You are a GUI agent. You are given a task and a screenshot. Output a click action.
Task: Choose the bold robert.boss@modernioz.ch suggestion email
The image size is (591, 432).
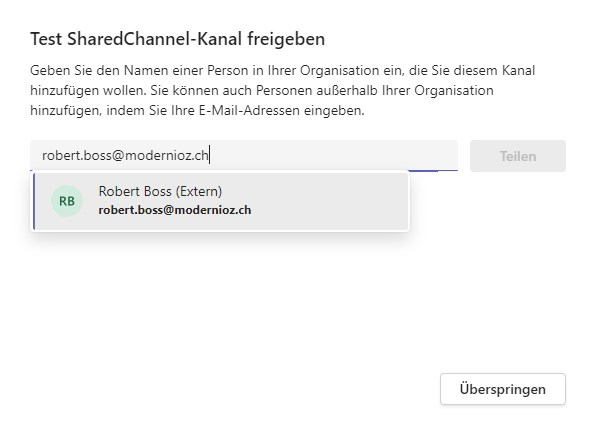click(175, 210)
